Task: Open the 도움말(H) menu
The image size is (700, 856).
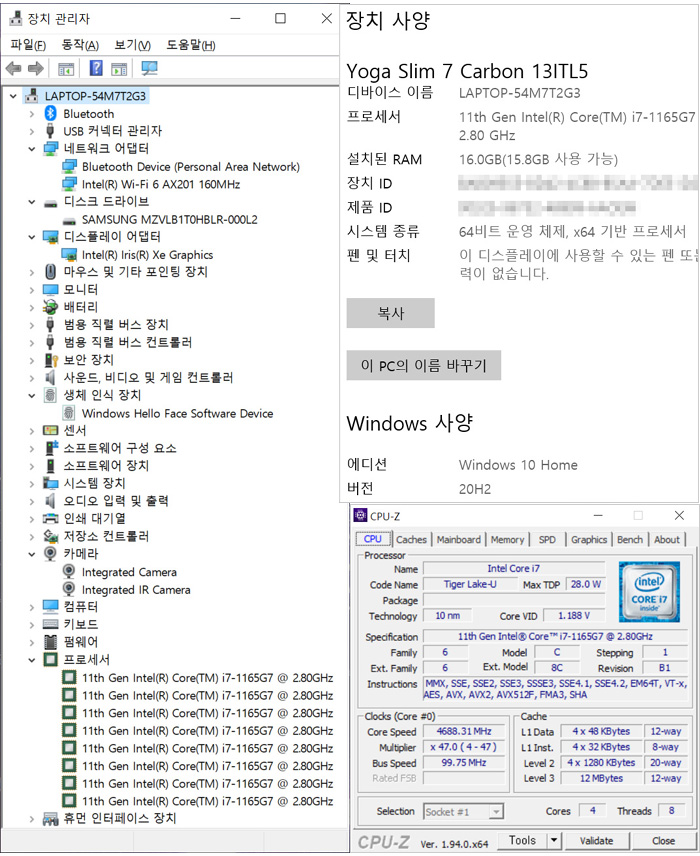Action: [x=191, y=45]
